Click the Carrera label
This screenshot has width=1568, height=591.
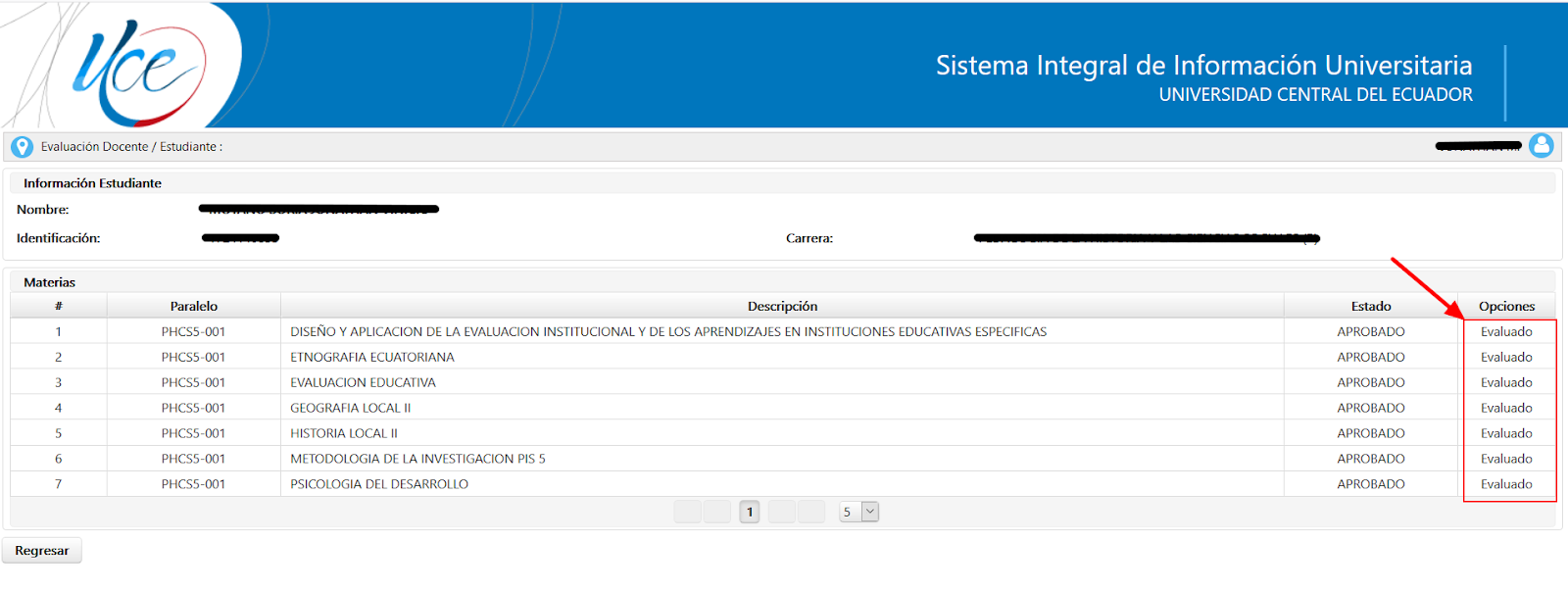[x=809, y=238]
